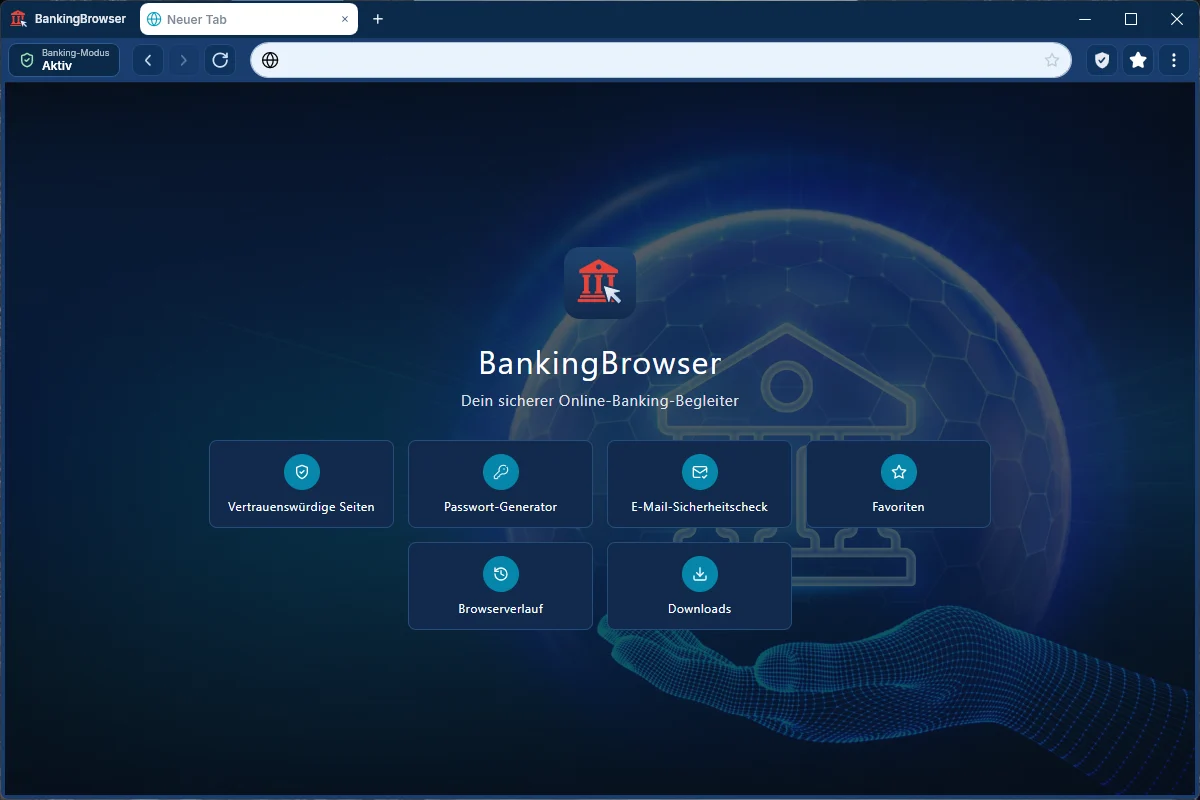This screenshot has width=1200, height=800.
Task: Close the Neuer Tab tab
Action: [345, 19]
